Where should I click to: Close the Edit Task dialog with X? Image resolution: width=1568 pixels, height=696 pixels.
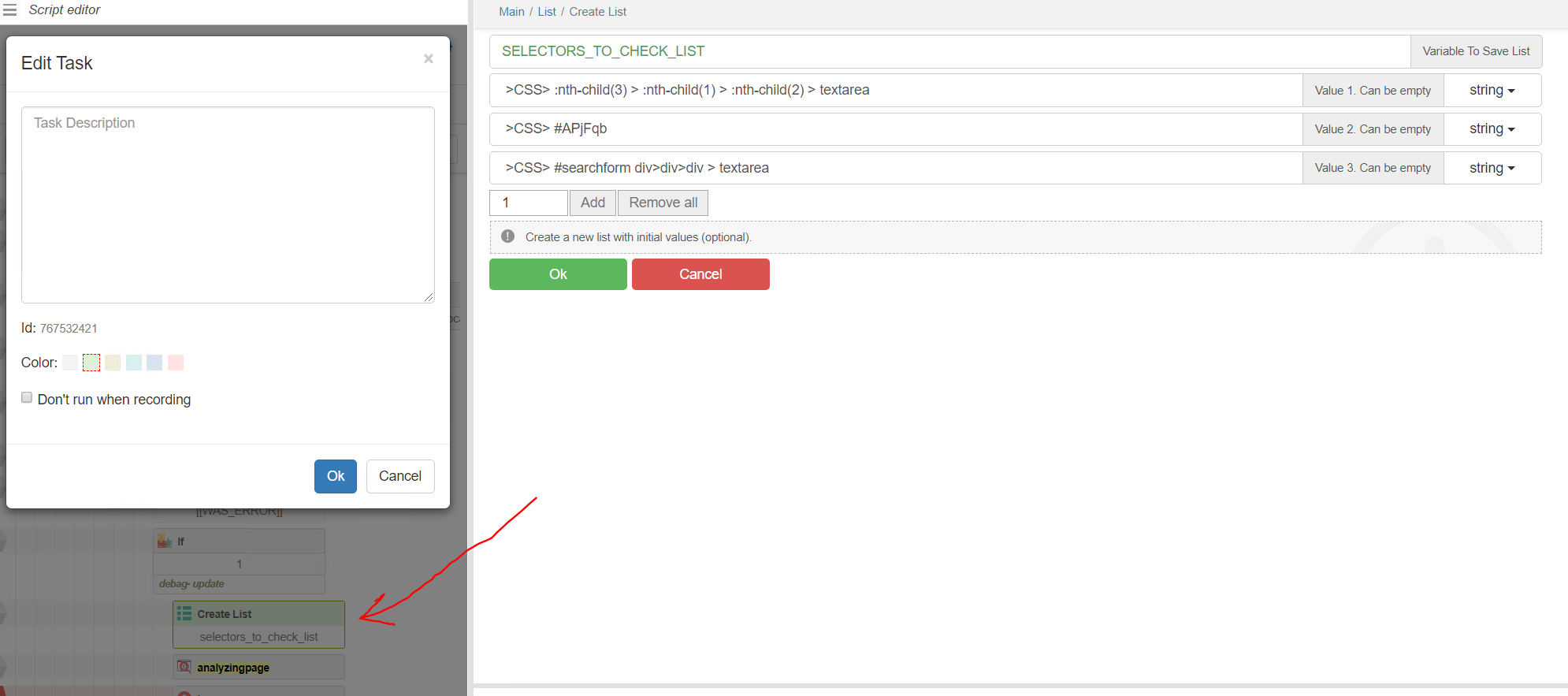[428, 59]
